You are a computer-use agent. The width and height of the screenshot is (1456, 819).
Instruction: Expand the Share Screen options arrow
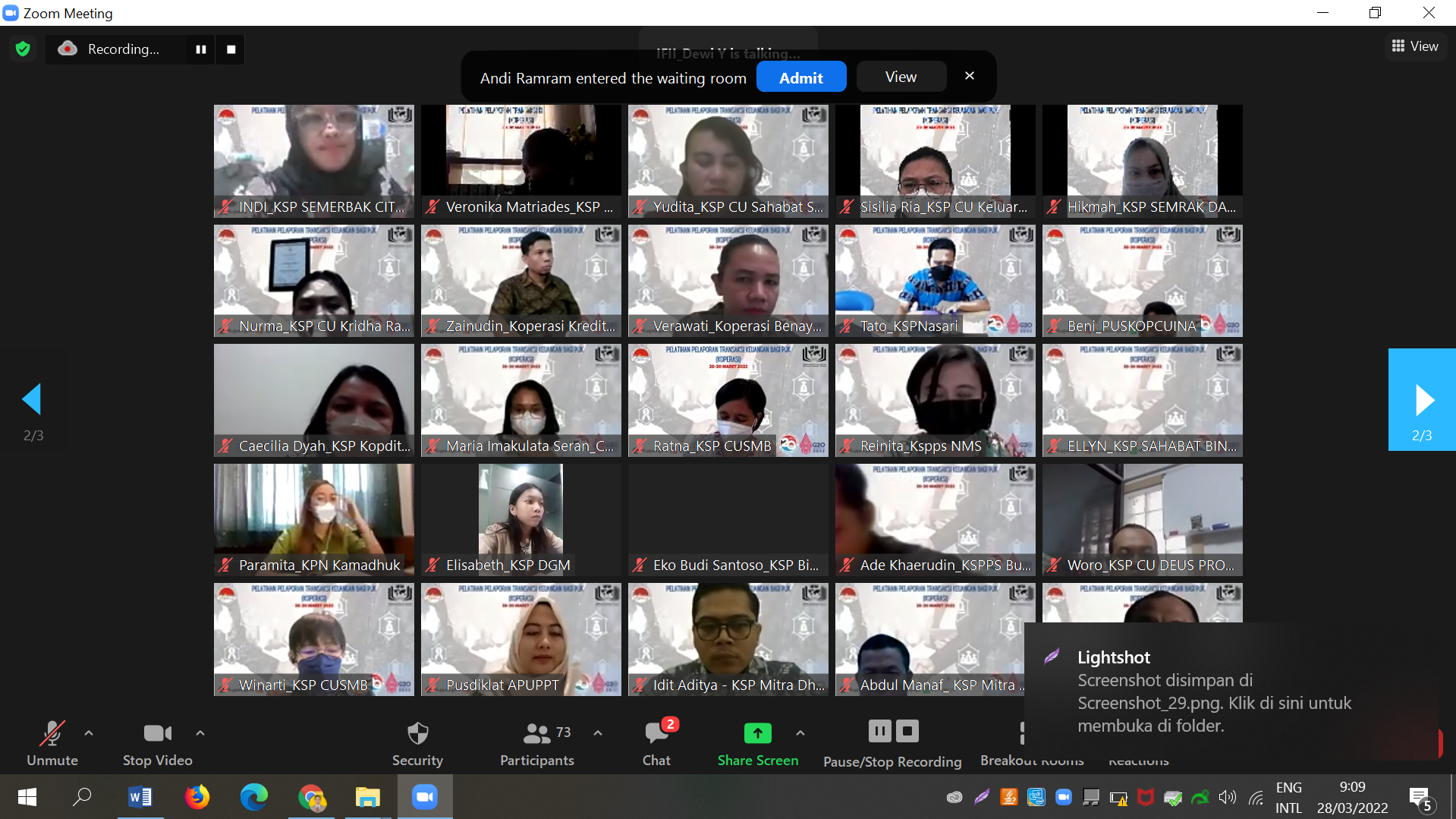[x=800, y=733]
